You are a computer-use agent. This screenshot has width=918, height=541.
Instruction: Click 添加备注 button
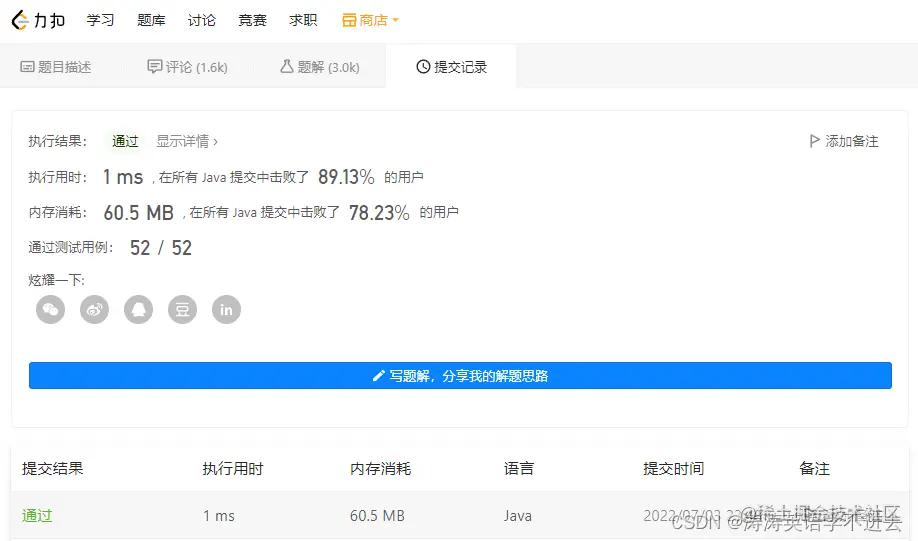[x=844, y=141]
